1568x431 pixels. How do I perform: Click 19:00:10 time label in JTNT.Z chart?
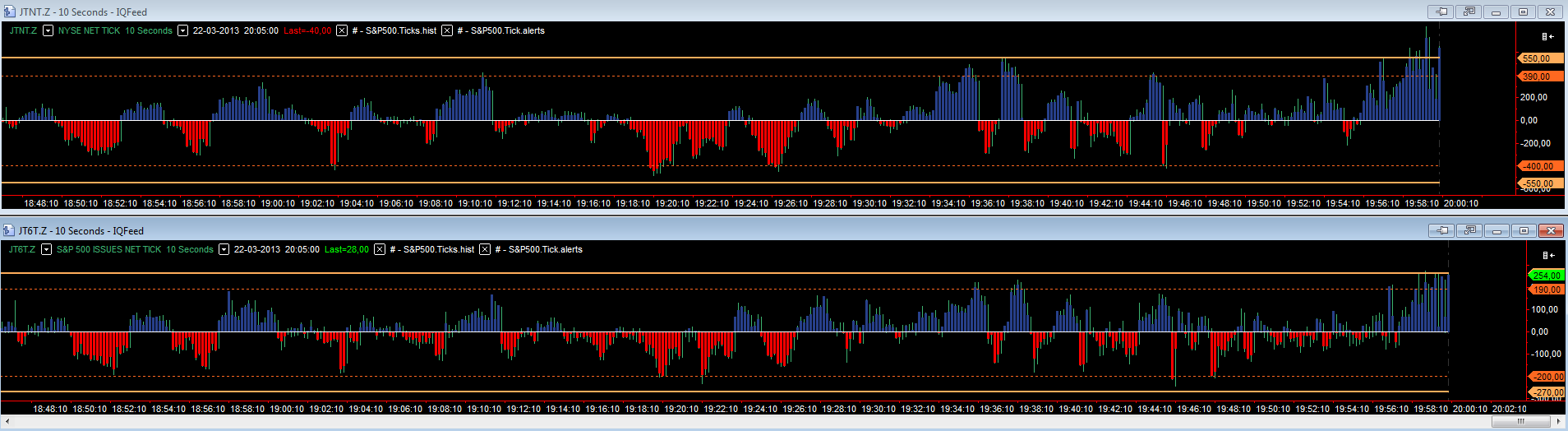coord(278,203)
